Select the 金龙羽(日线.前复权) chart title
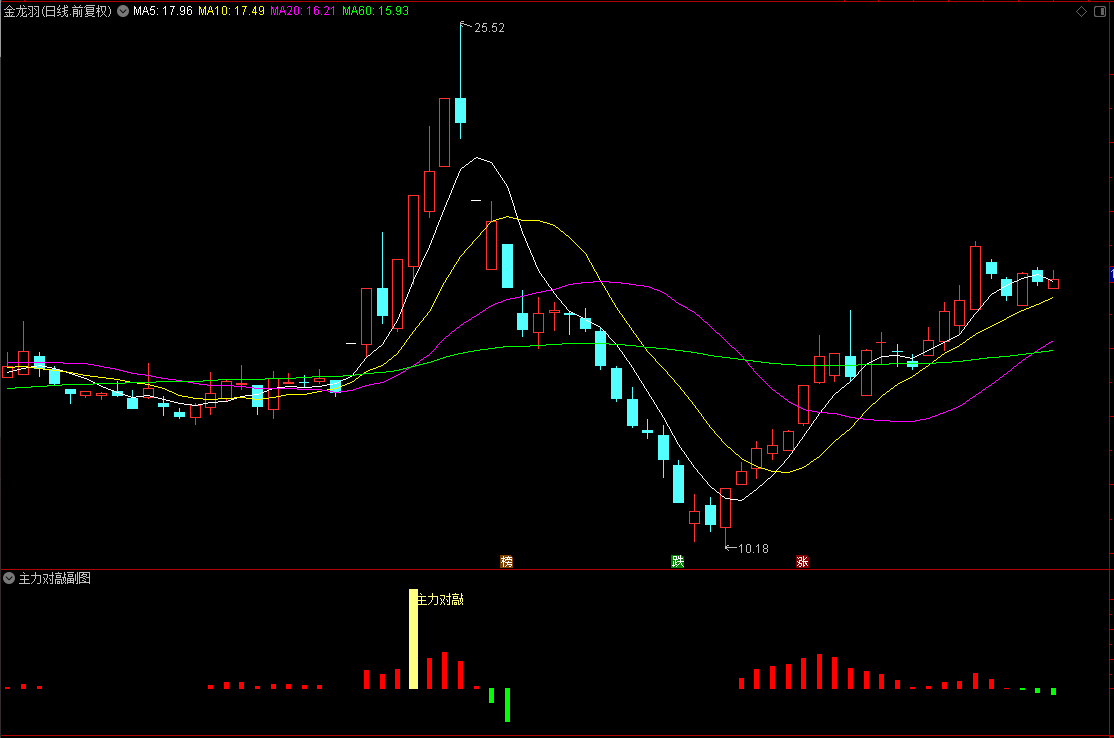Screen dimensions: 1114x738 pyautogui.click(x=58, y=11)
